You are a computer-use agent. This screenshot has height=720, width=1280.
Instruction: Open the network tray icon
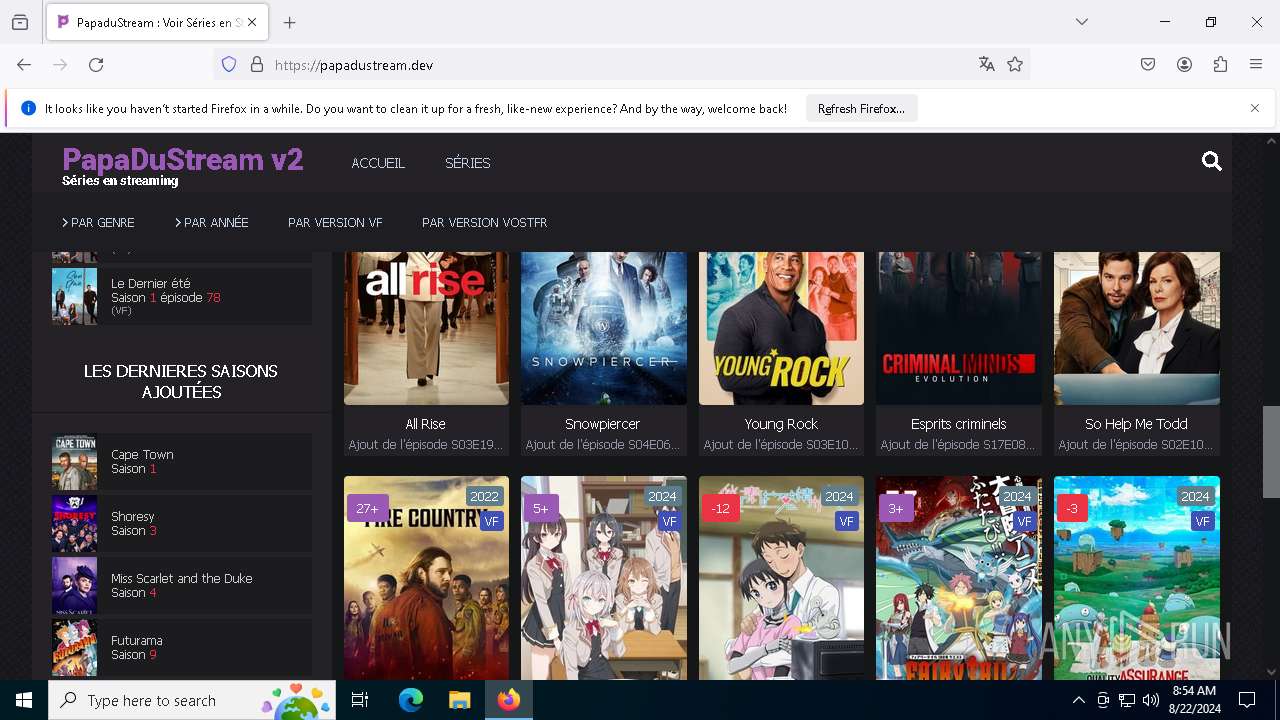tap(1127, 700)
